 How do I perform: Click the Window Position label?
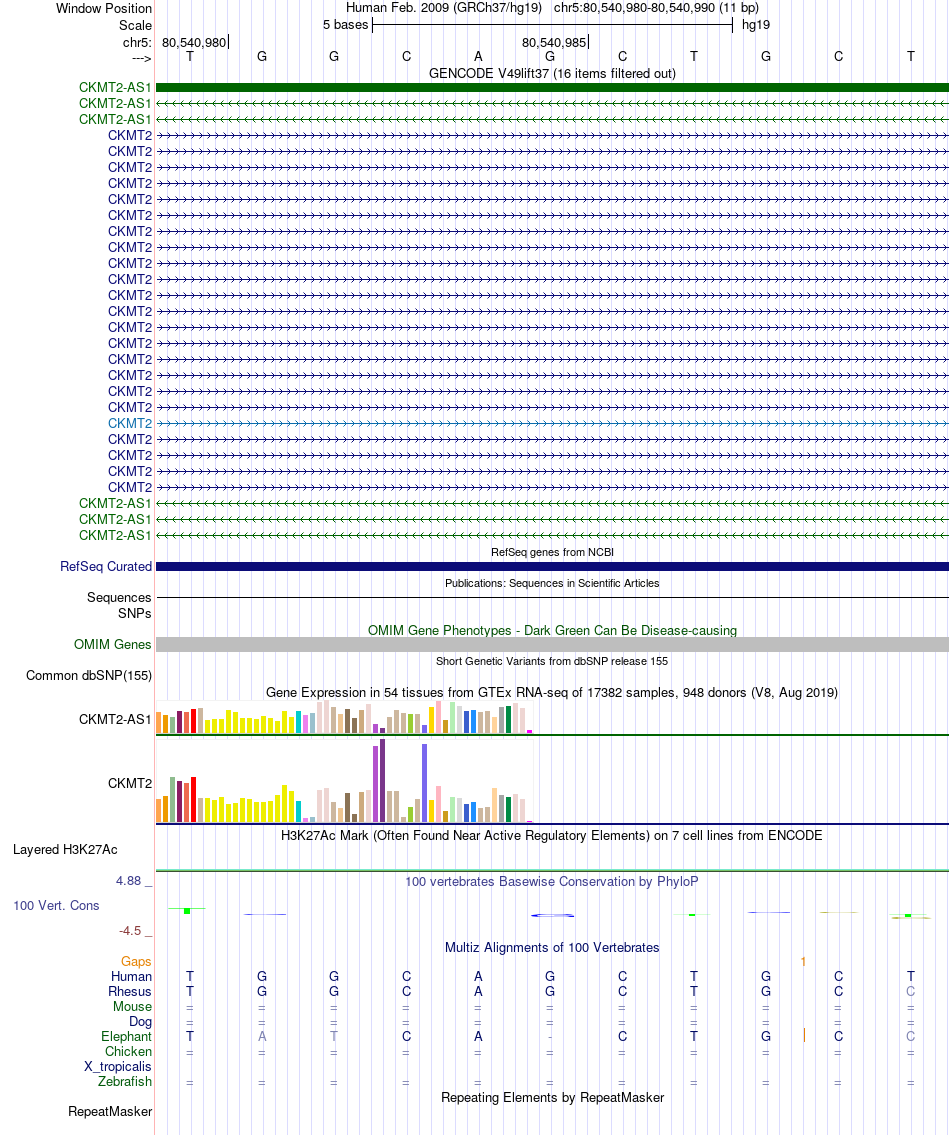(x=104, y=9)
